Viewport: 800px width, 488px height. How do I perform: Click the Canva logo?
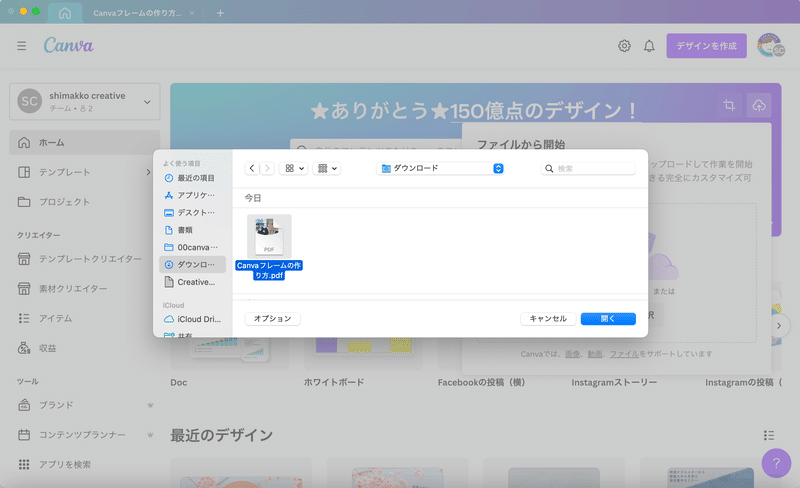[x=68, y=45]
